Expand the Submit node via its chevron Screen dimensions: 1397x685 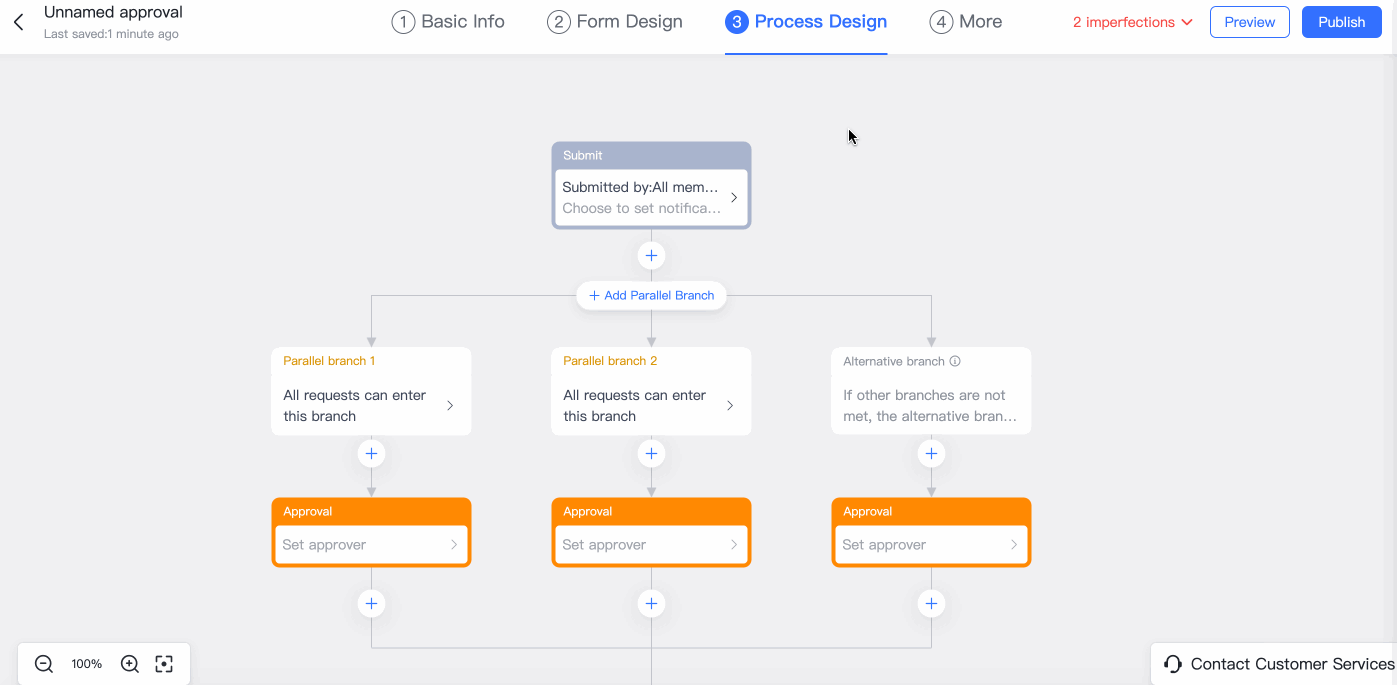tap(734, 197)
